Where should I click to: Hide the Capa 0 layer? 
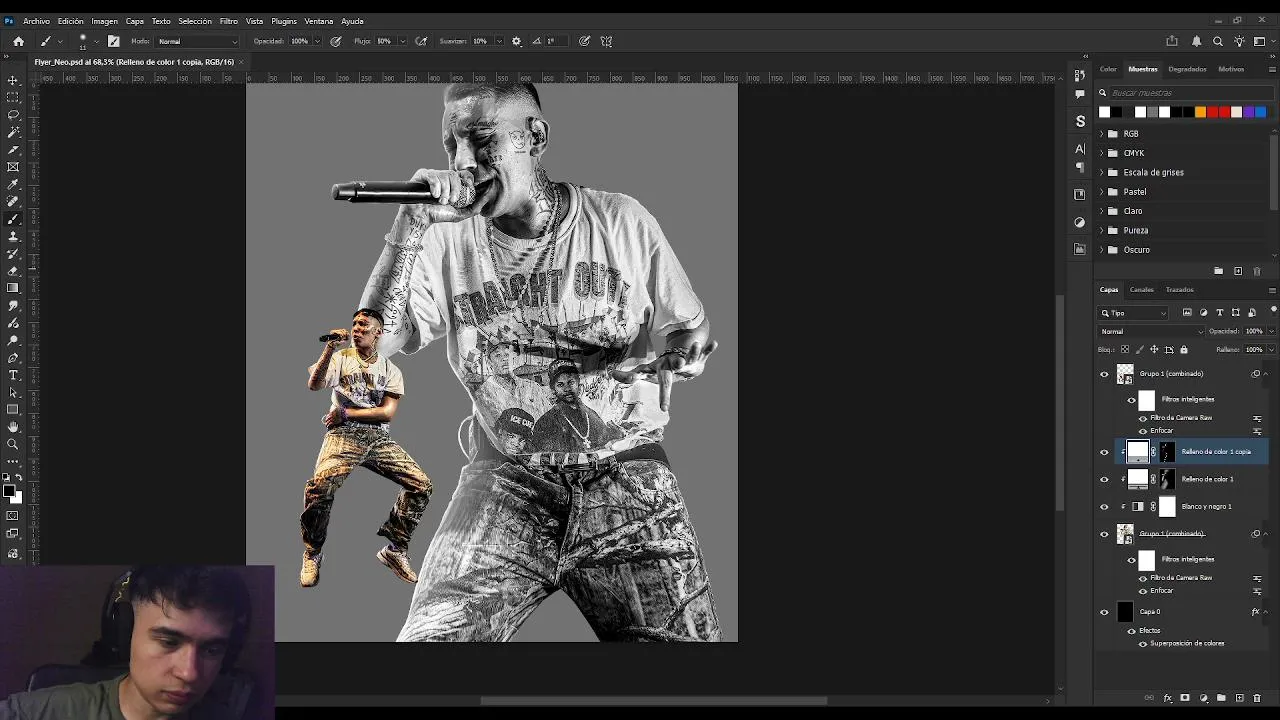point(1104,612)
